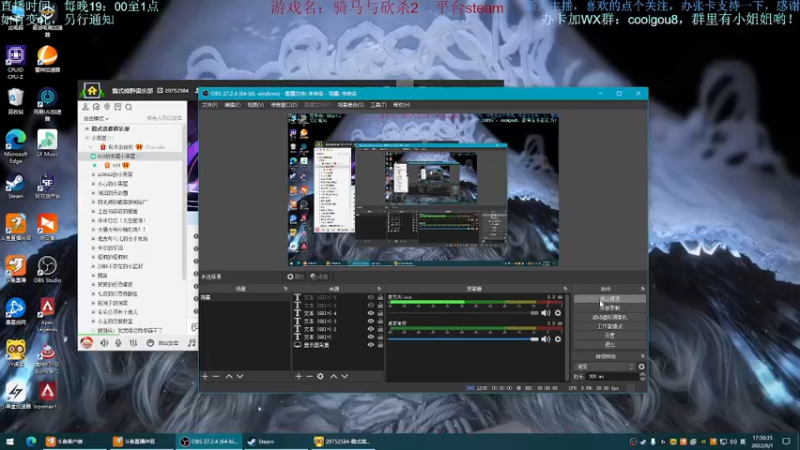Adjust the 桌面音频 blue volume slider

point(463,339)
